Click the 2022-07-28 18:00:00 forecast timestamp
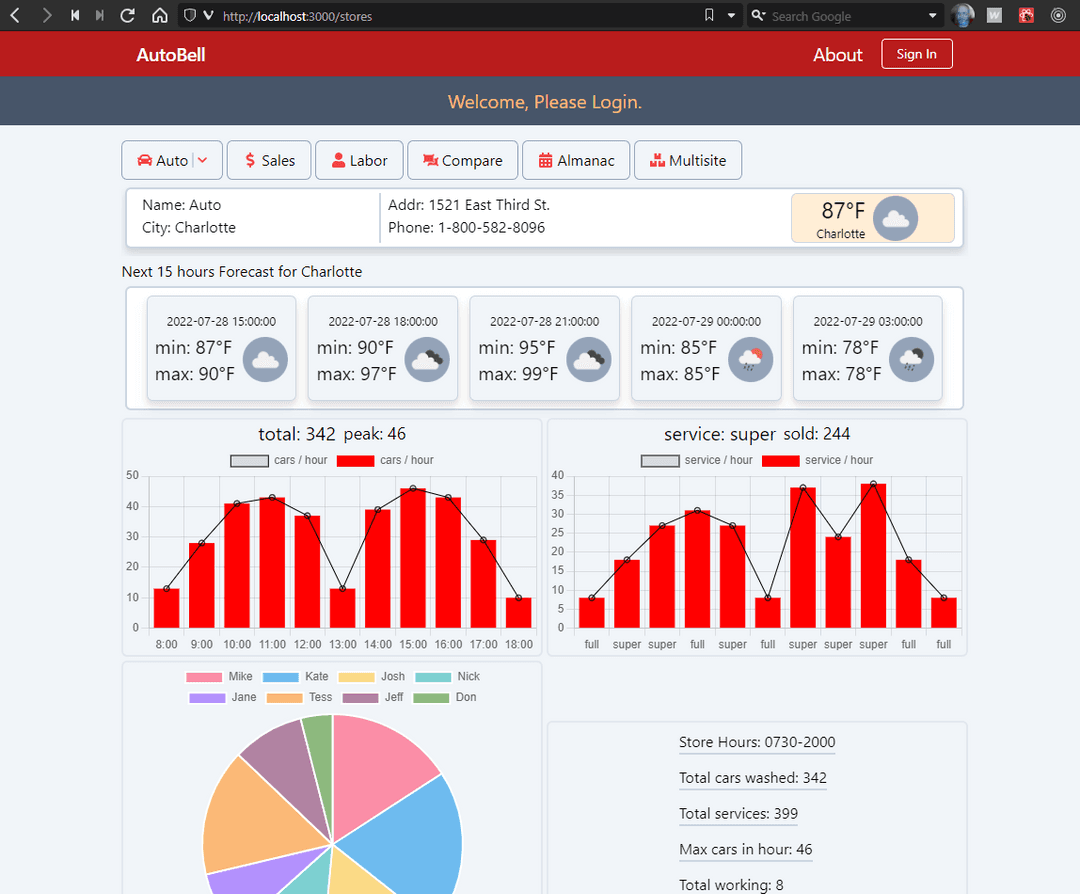This screenshot has height=894, width=1080. [x=383, y=322]
